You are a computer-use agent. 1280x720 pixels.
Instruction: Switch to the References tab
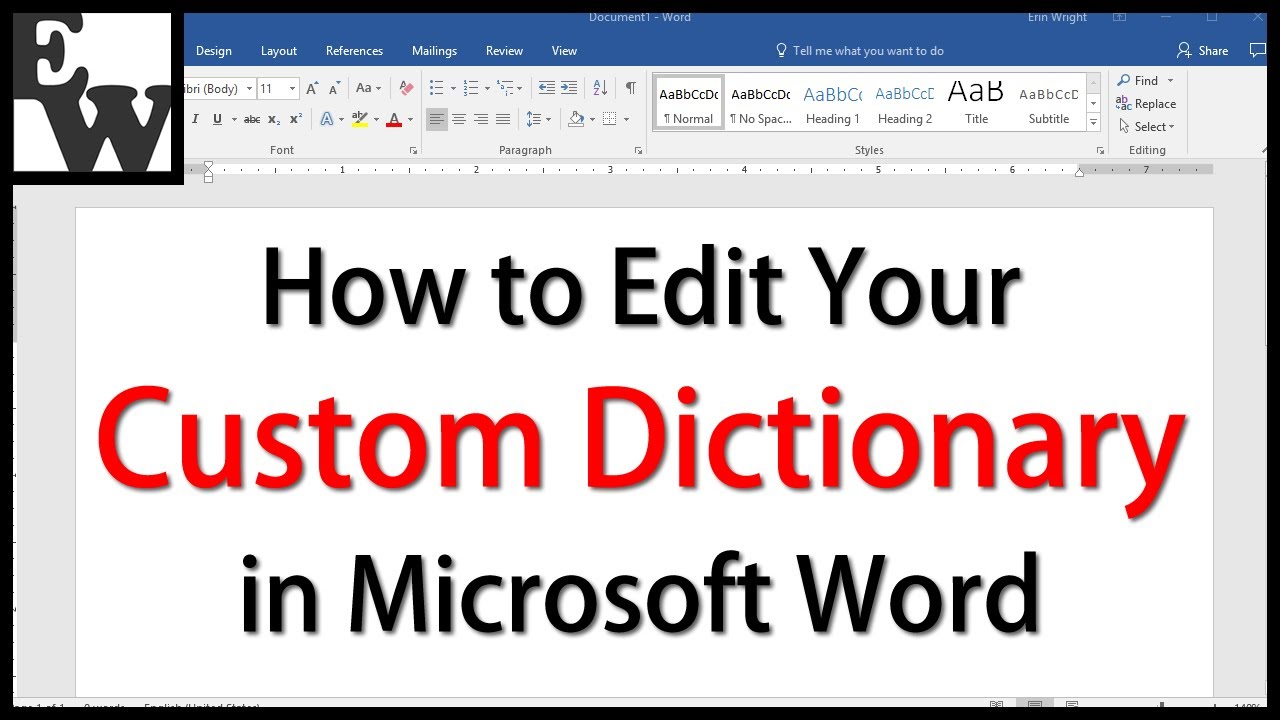point(354,51)
